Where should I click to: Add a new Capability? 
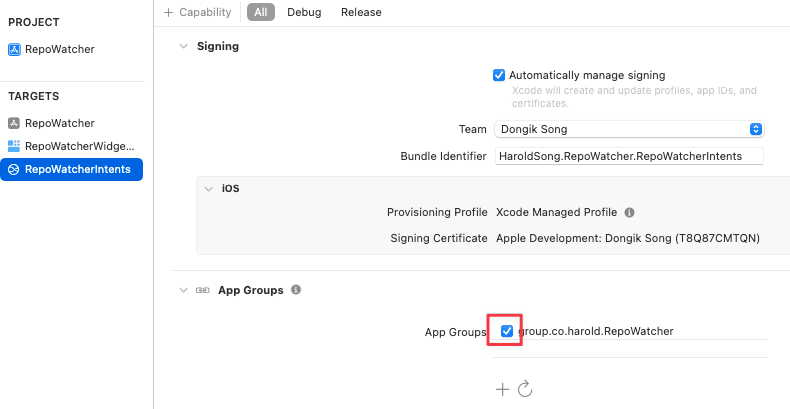pos(198,12)
